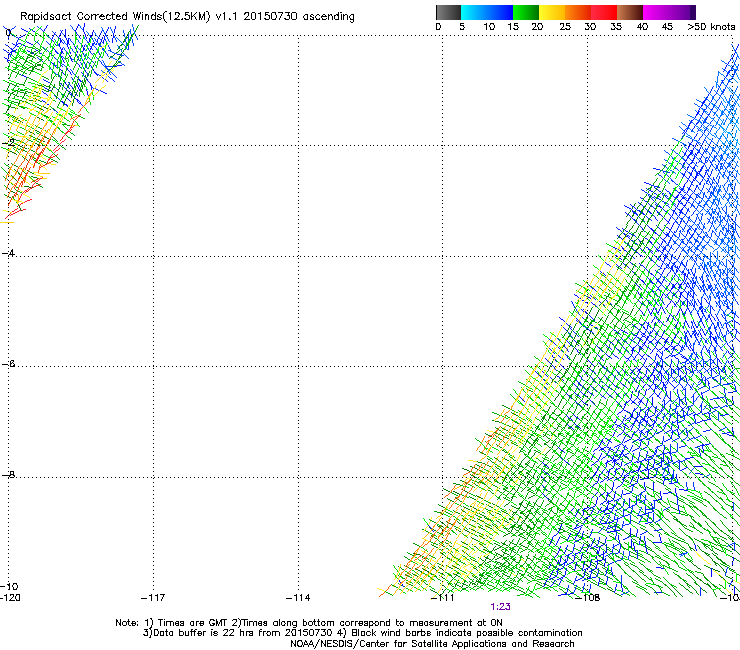Click the NOAA/NESDIS credit line
740x650 pixels.
click(x=432, y=644)
